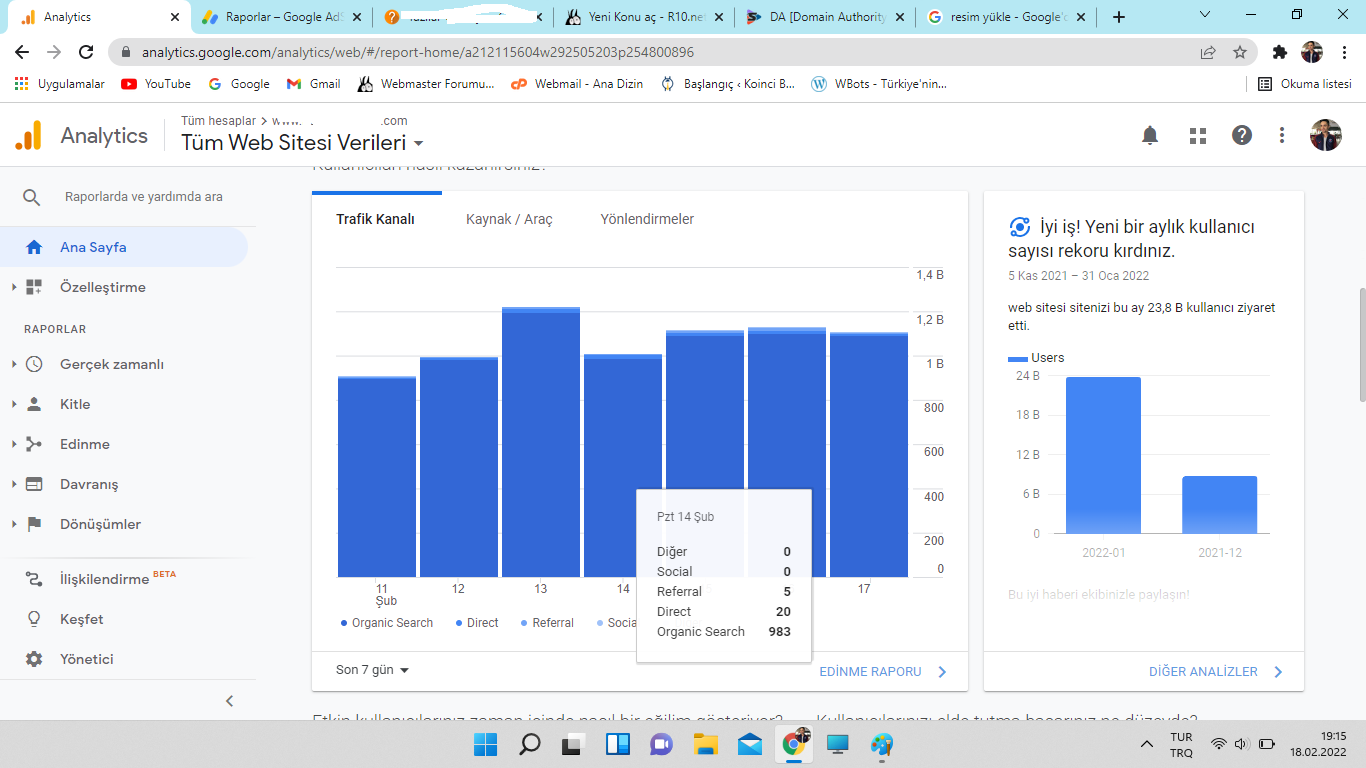This screenshot has height=768, width=1366.
Task: Expand the Davranış reports
Action: (14, 484)
